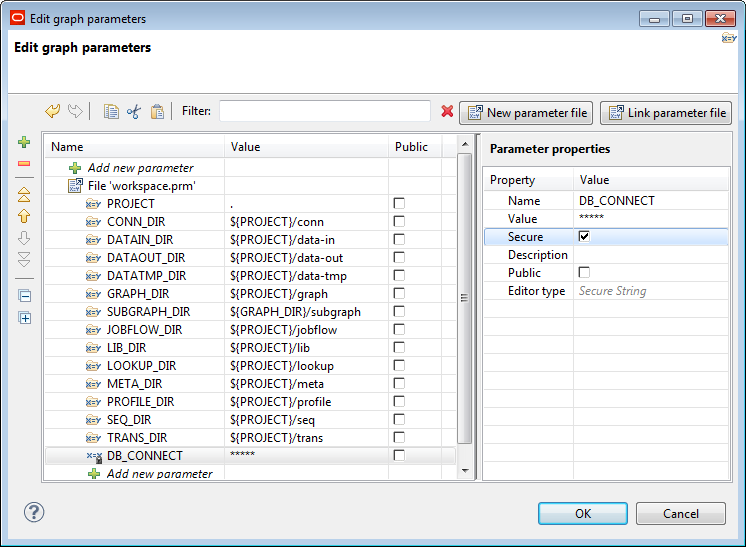The image size is (746, 547).
Task: Click the scroll down arrow of parameter list
Action: point(465,471)
